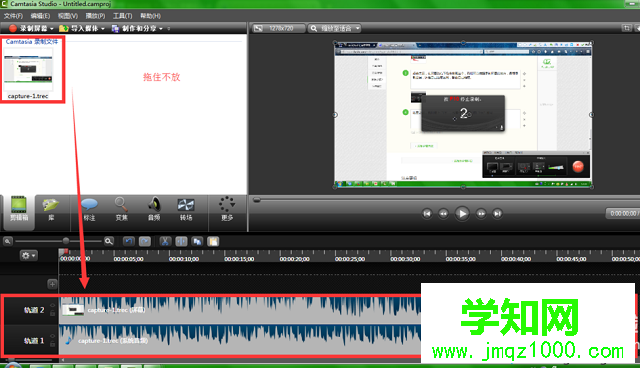Image resolution: width=640 pixels, height=368 pixels.
Task: Select capture-1.trec thumbnail in clip bin
Action: click(28, 70)
